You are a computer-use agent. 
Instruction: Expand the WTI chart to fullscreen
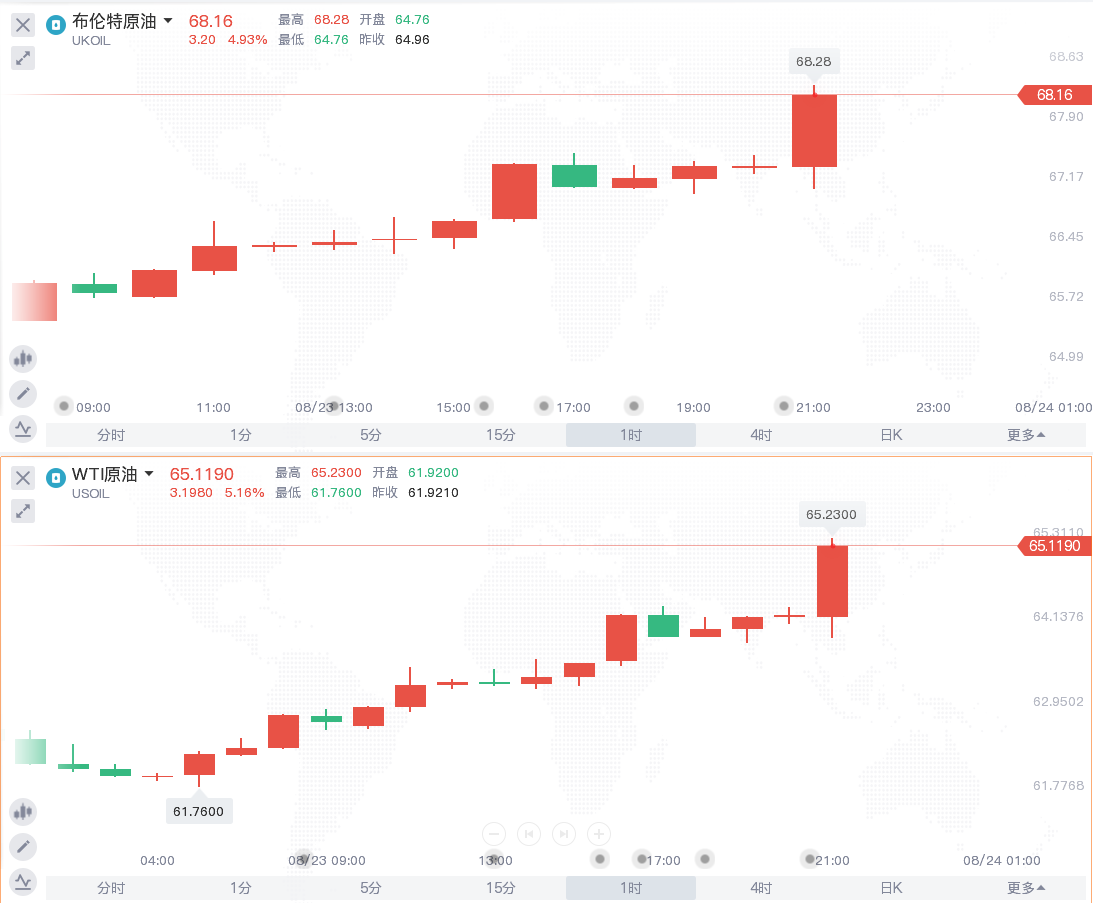coord(23,511)
